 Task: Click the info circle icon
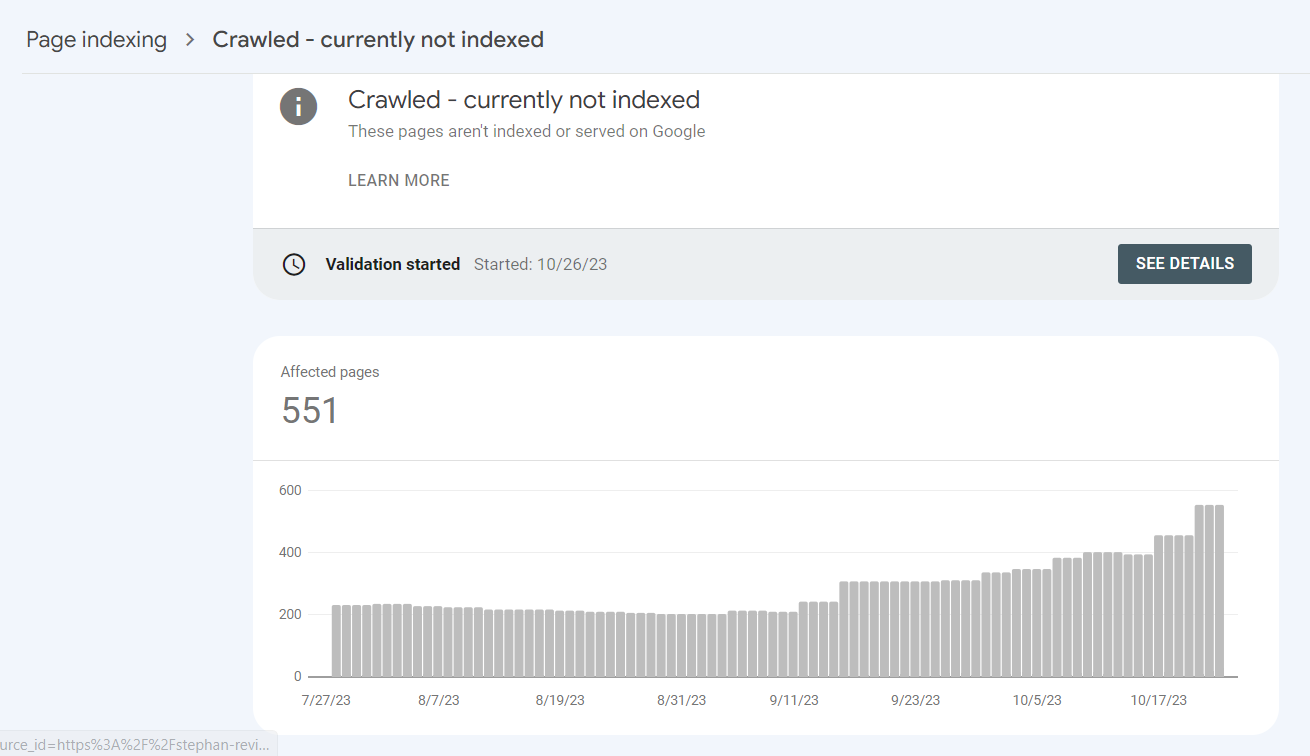point(298,107)
